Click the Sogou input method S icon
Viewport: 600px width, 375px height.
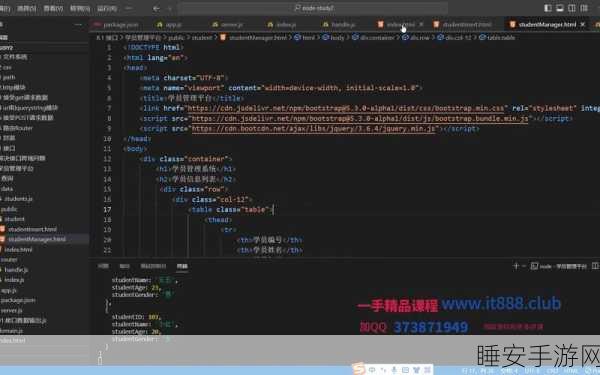[359, 369]
